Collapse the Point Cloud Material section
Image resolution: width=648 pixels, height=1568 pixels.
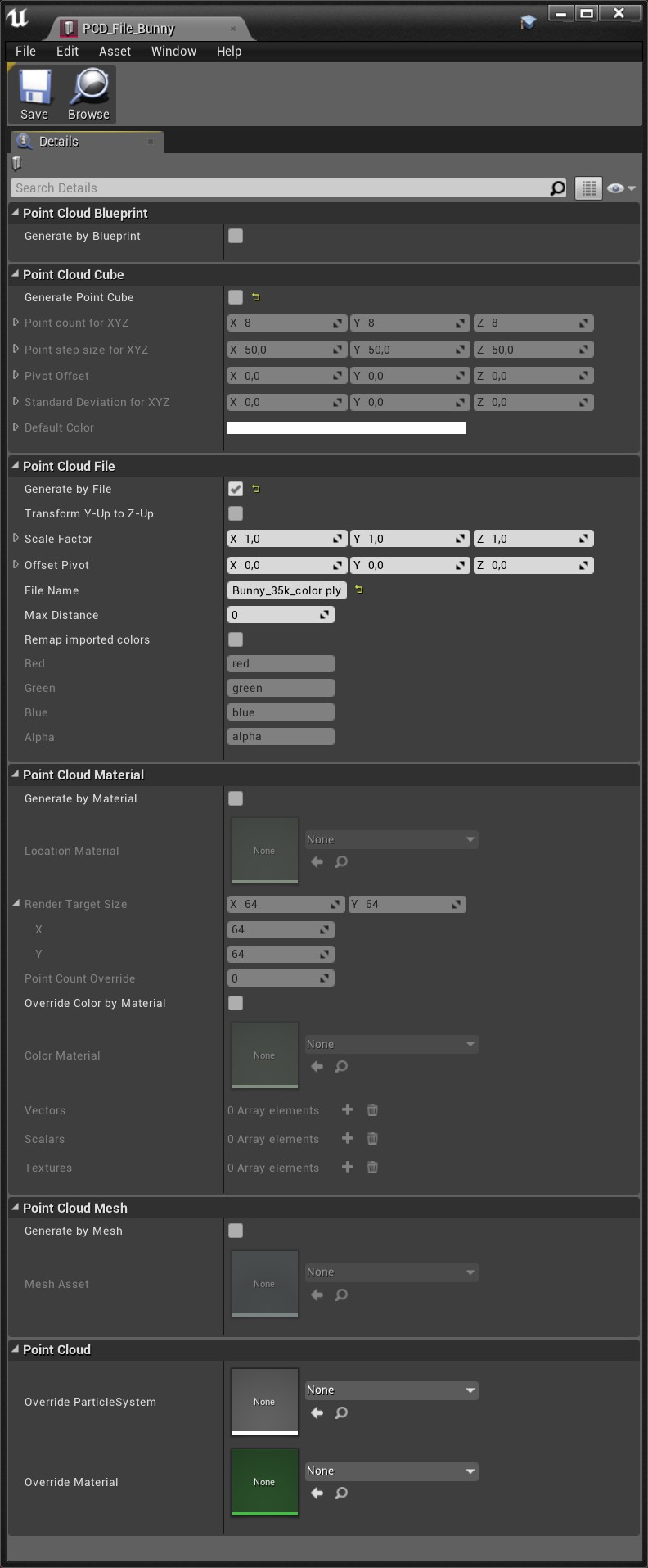tap(15, 774)
